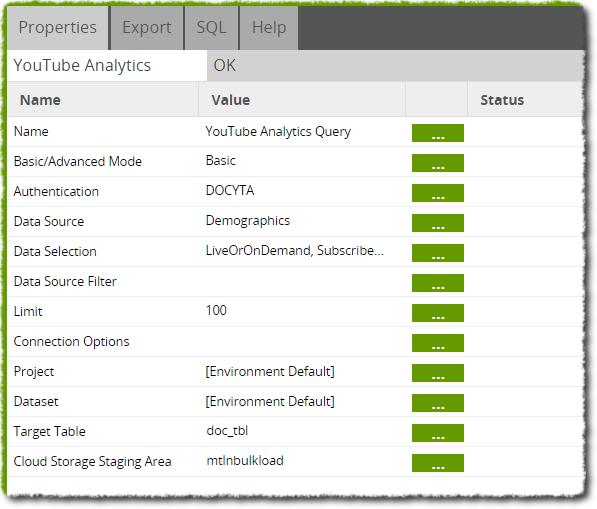Viewport: 597px width, 509px height.
Task: Open Connection Options editor button
Action: 437,343
